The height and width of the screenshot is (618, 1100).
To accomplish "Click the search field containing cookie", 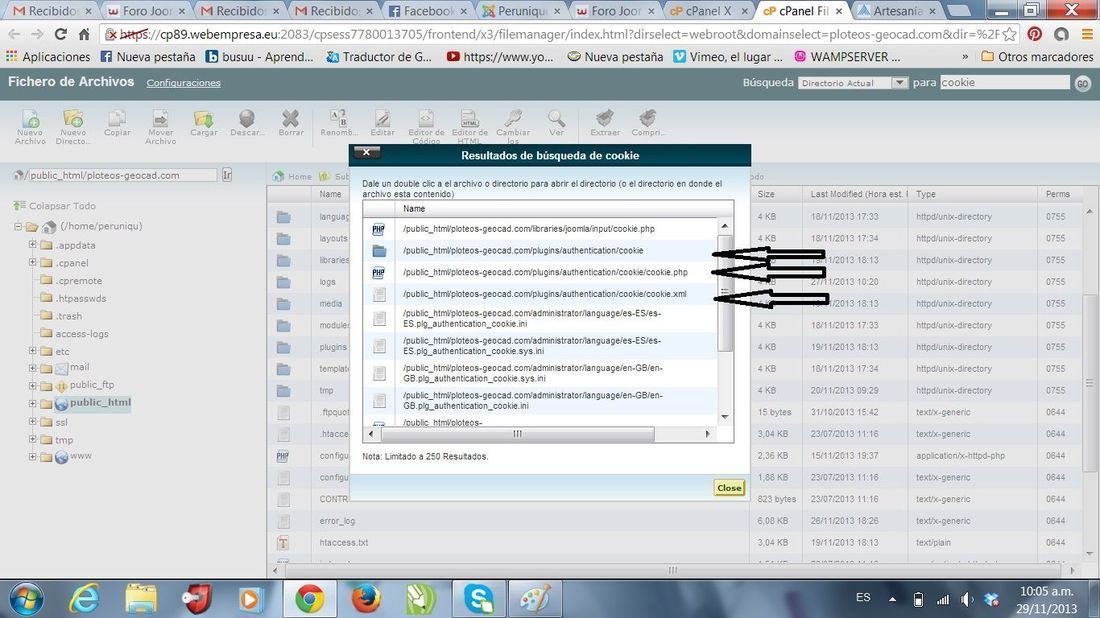I will [1004, 83].
